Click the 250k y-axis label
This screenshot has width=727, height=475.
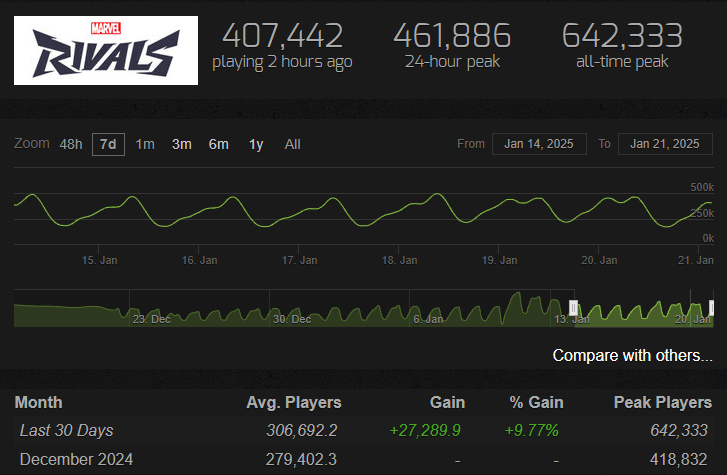click(x=702, y=213)
